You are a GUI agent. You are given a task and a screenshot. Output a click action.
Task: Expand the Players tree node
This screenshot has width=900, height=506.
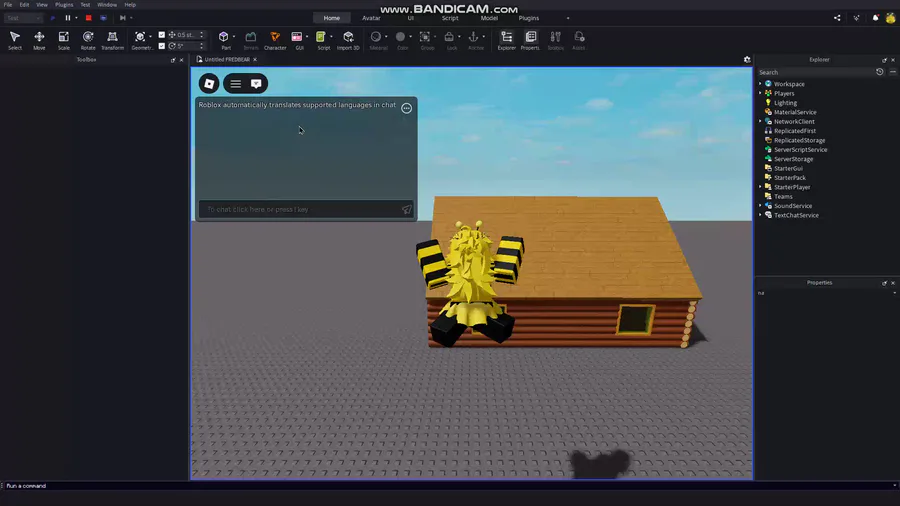761,94
